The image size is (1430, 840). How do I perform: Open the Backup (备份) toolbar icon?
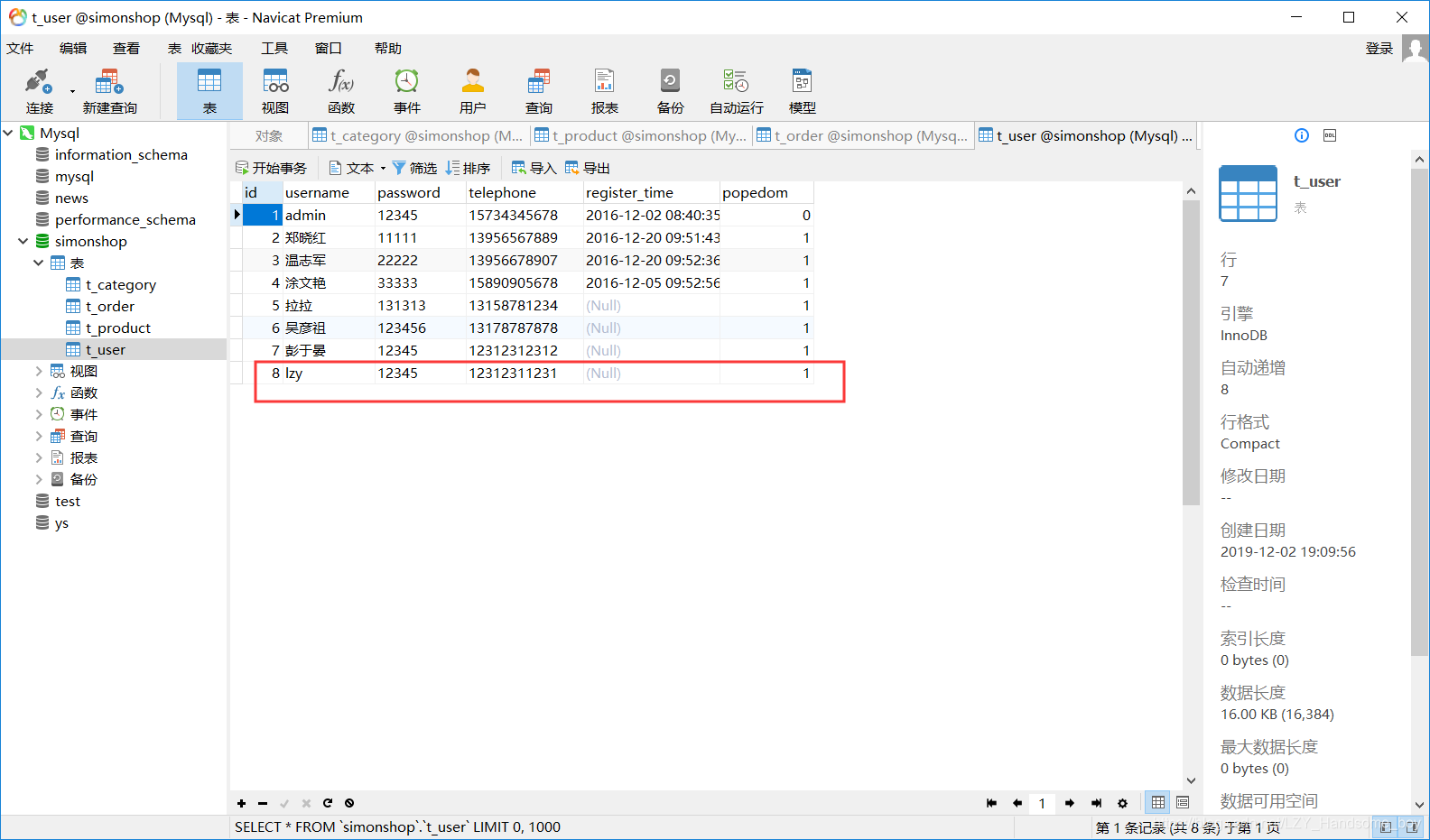pyautogui.click(x=671, y=91)
